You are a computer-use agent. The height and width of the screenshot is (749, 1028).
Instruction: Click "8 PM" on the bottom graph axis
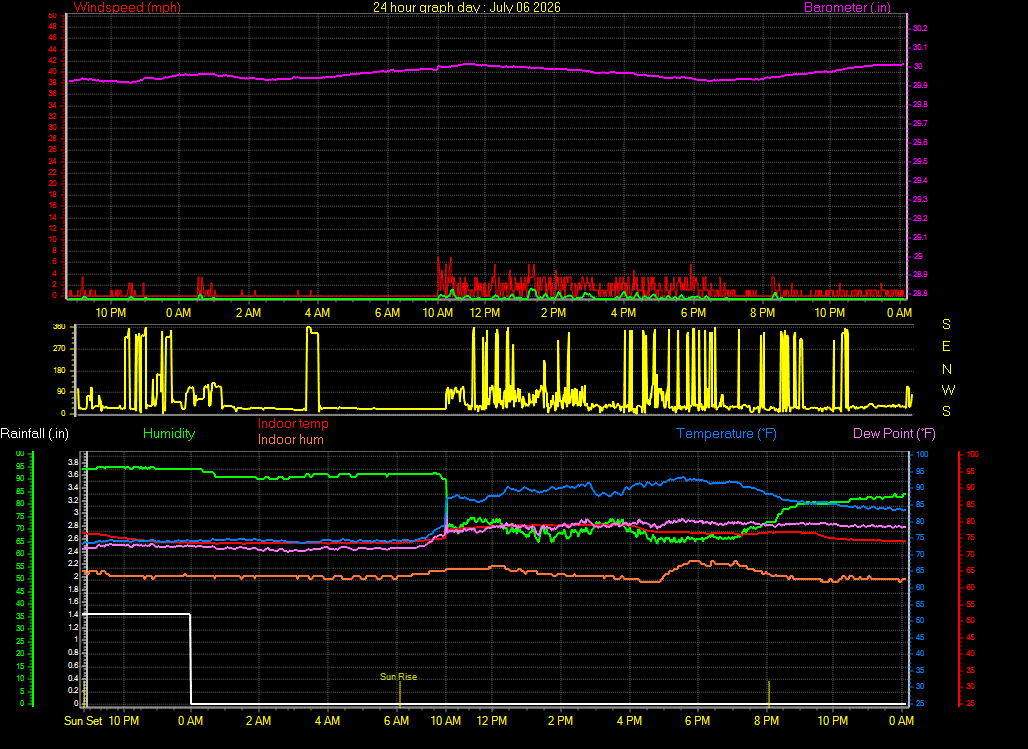[766, 721]
